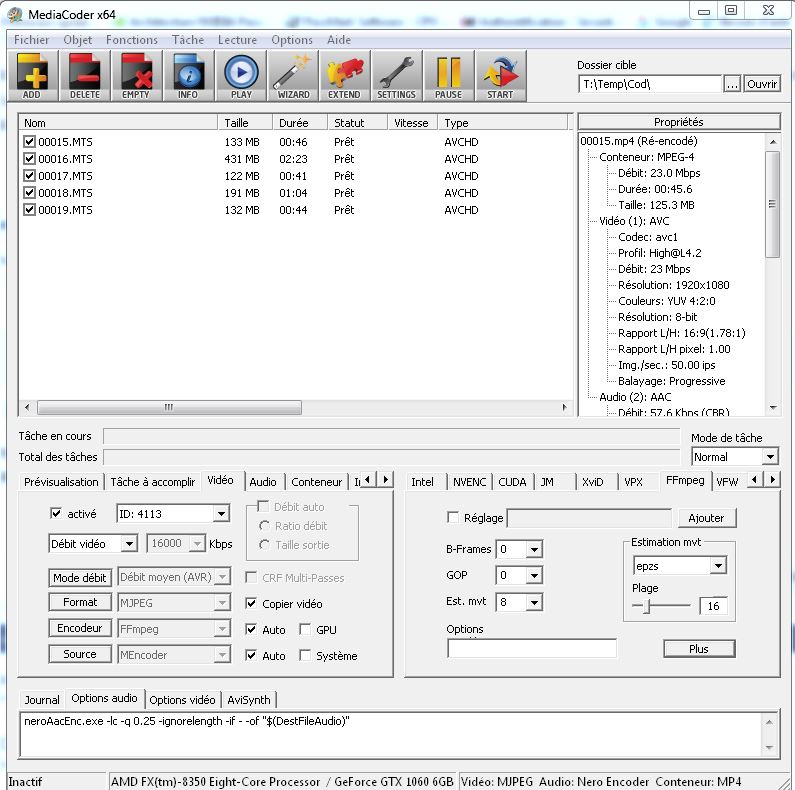Viewport: 795px width, 790px height.
Task: Click the Ouvrir button
Action: [762, 84]
